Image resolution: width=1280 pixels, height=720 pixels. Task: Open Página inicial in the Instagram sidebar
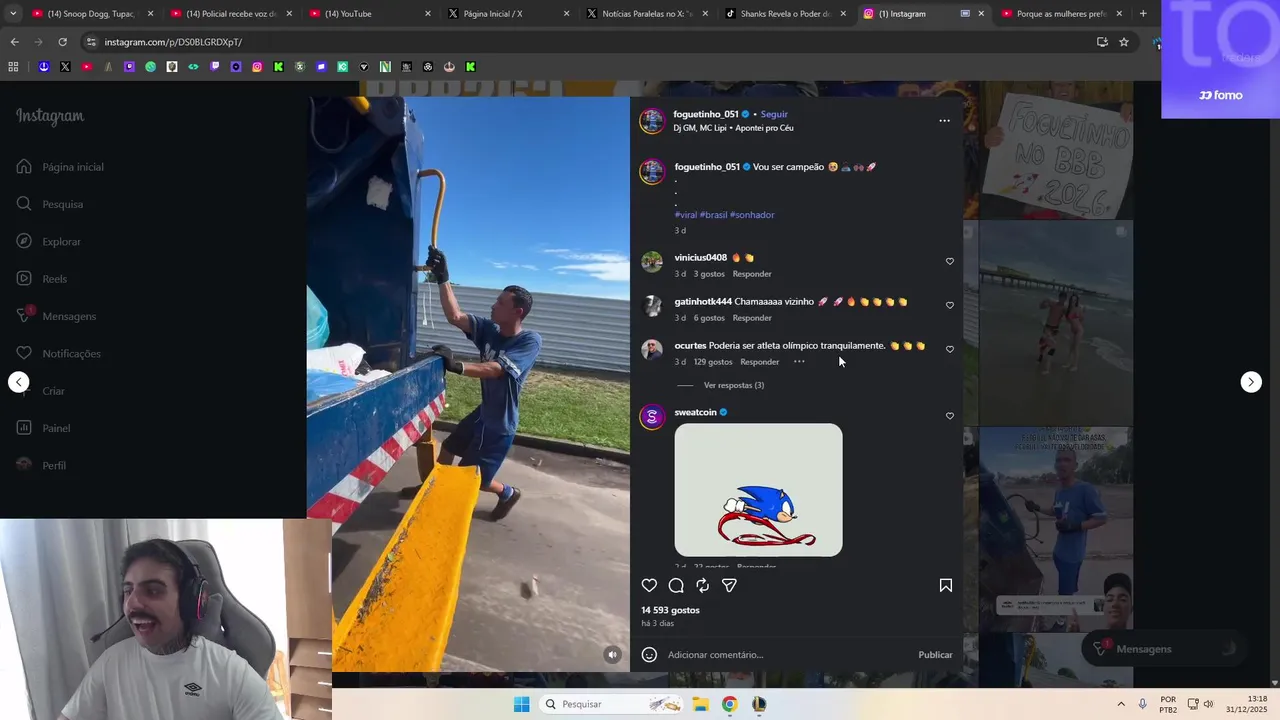tap(60, 167)
